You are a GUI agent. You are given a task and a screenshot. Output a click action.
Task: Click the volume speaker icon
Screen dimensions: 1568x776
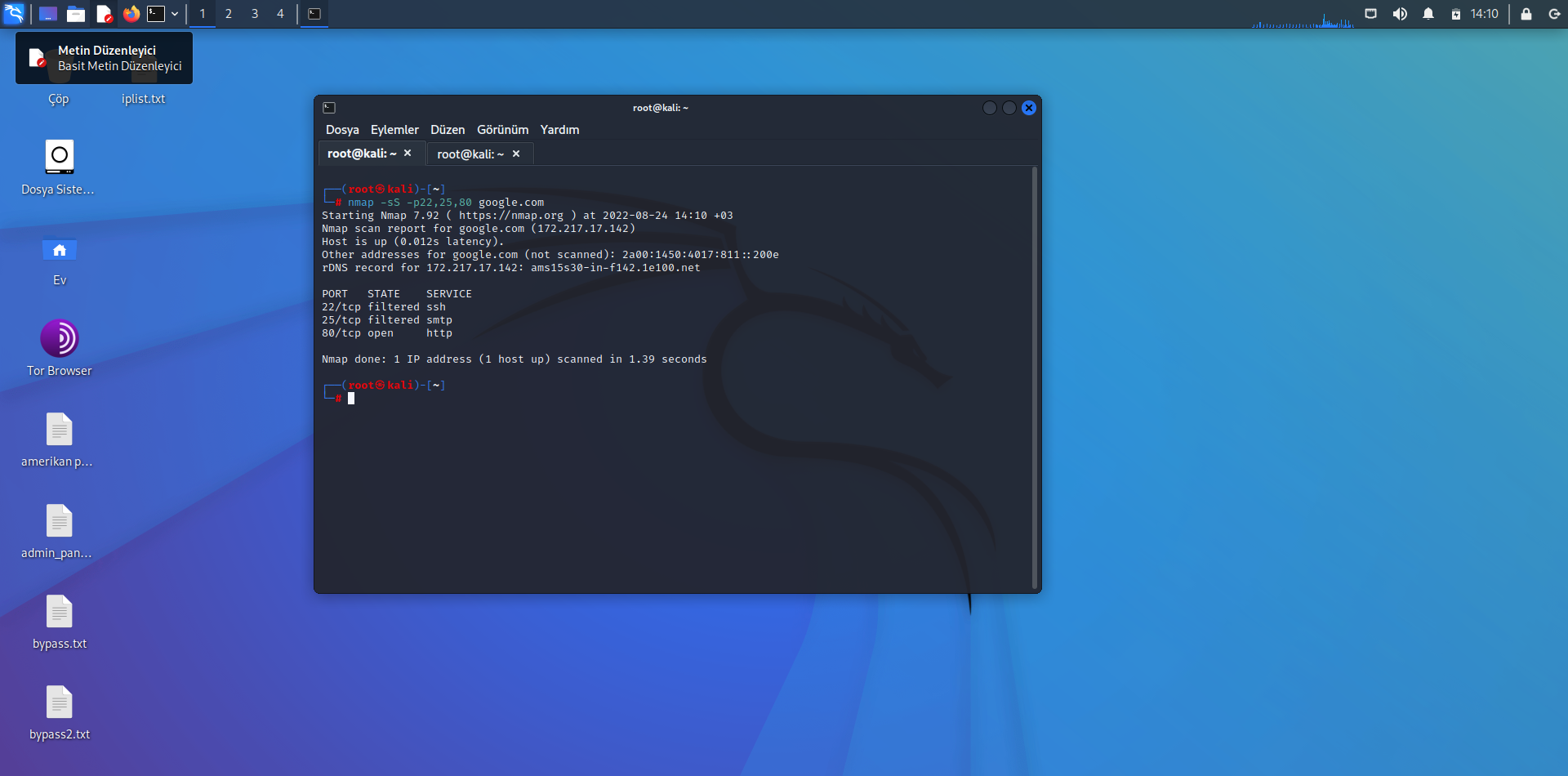[x=1400, y=14]
